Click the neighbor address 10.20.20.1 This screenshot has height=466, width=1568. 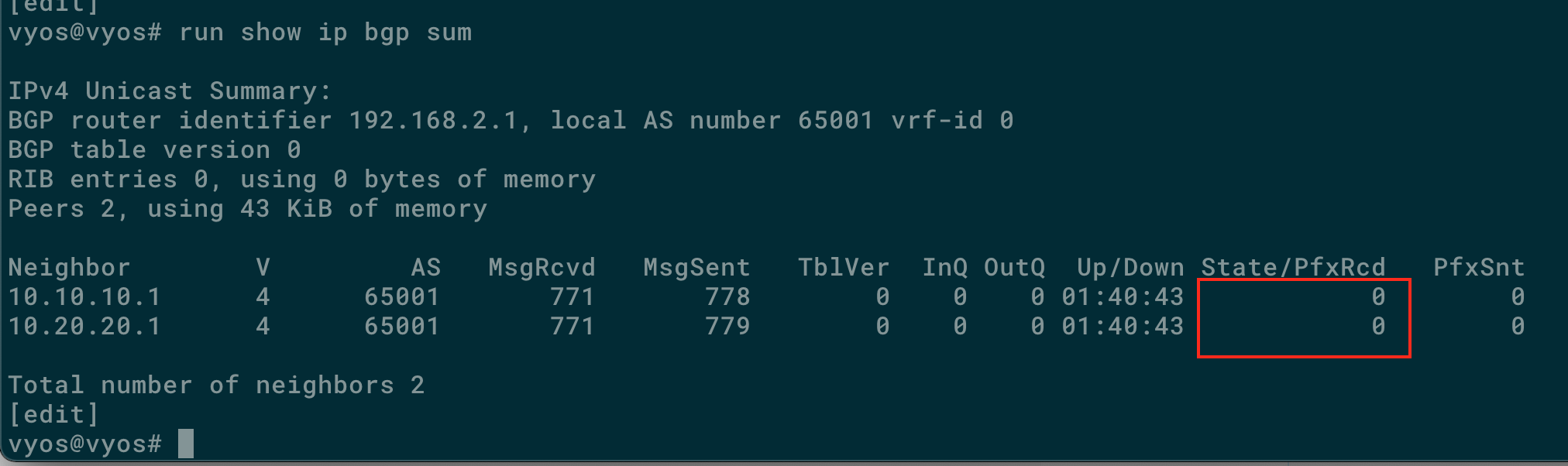pyautogui.click(x=84, y=326)
